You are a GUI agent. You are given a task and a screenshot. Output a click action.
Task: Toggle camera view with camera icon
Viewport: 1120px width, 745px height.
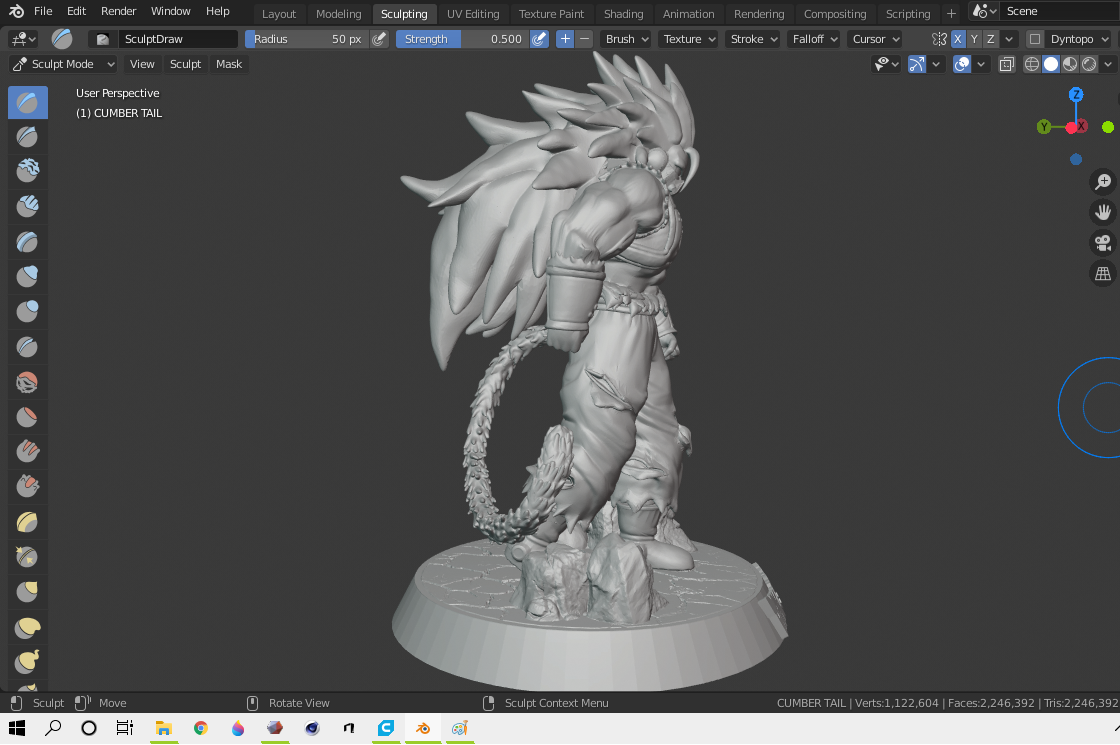(x=1103, y=243)
